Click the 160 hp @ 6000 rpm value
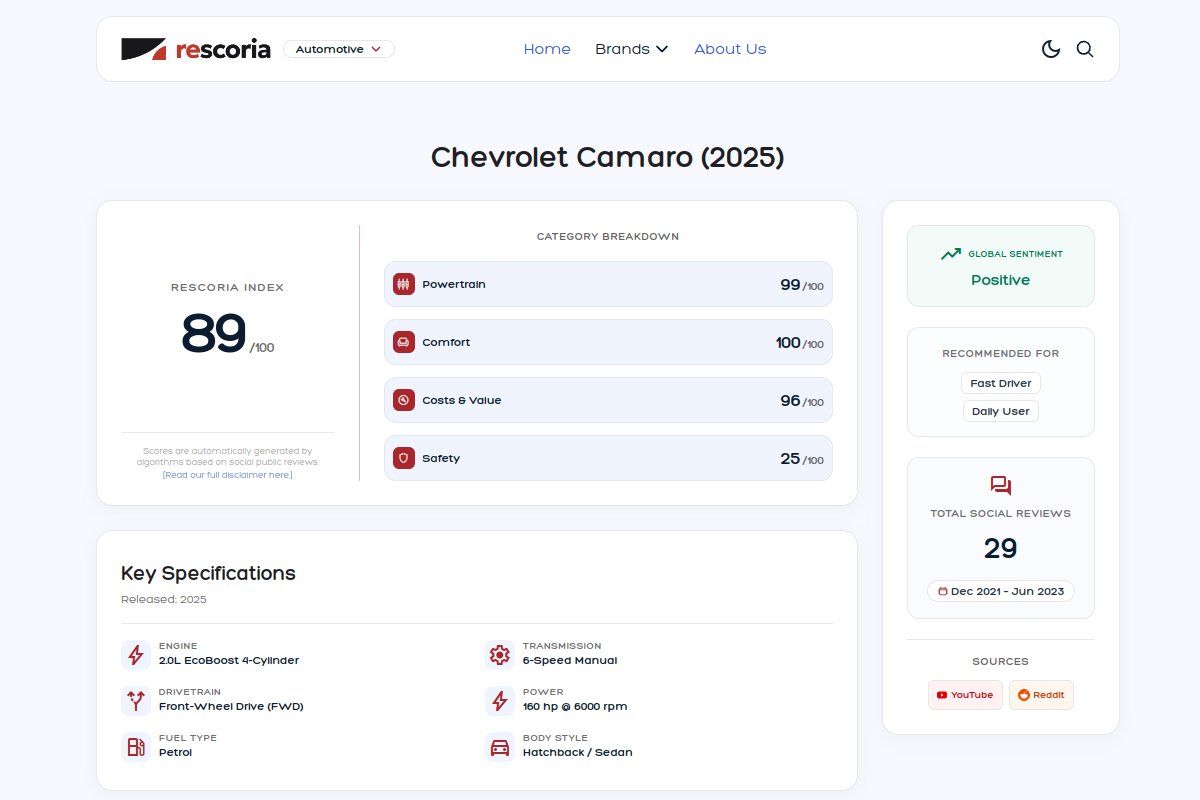Screen dimensions: 1200x800 click(575, 706)
